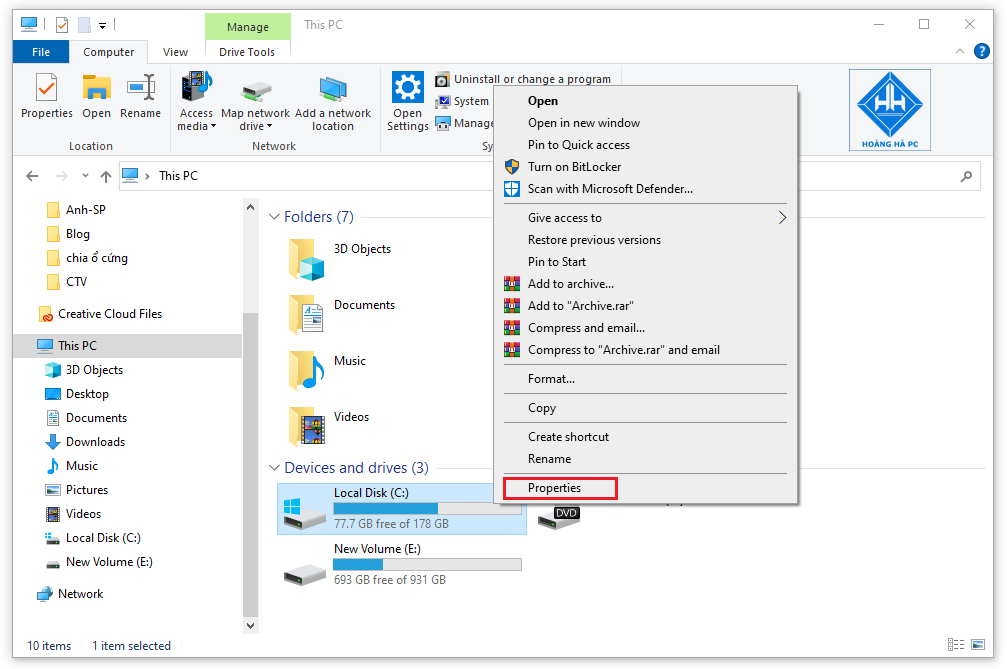Click the up one level arrow

point(106,176)
